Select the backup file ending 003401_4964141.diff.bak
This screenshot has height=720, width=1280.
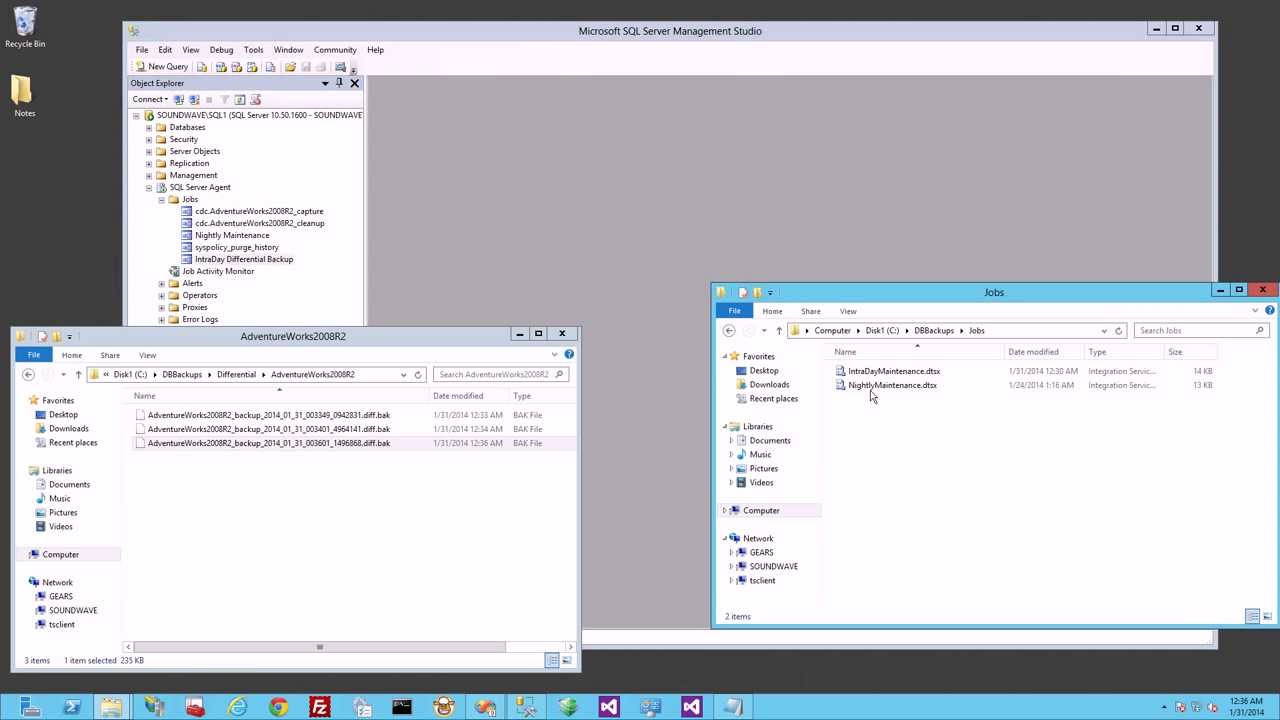[x=269, y=429]
